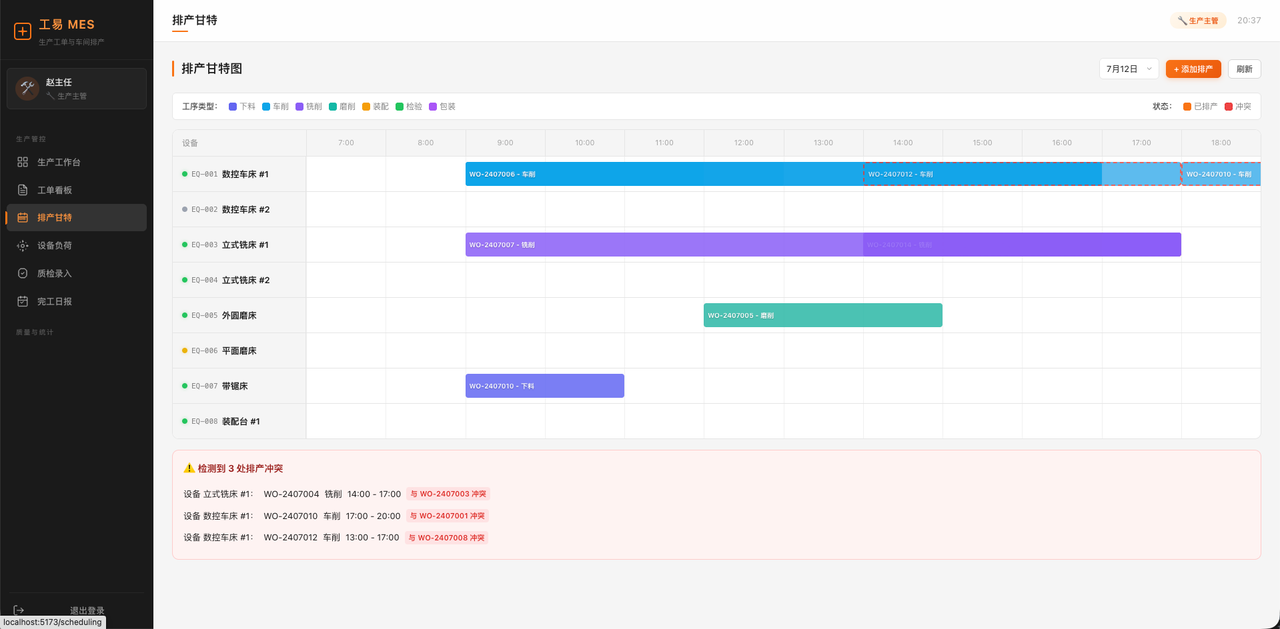Image resolution: width=1280 pixels, height=629 pixels.
Task: Open the 设备负荷 menu item
Action: (x=76, y=245)
